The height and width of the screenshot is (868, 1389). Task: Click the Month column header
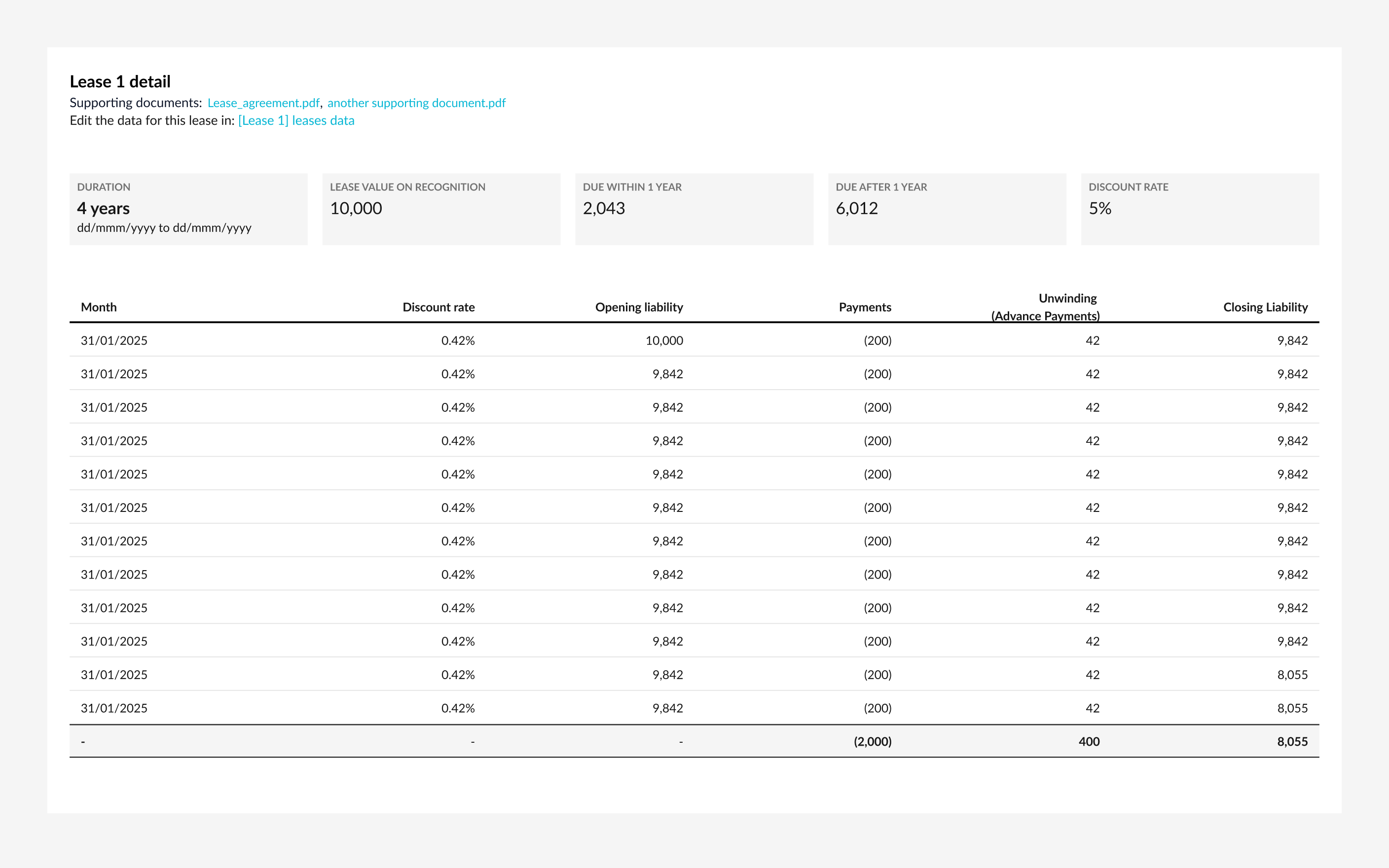99,307
